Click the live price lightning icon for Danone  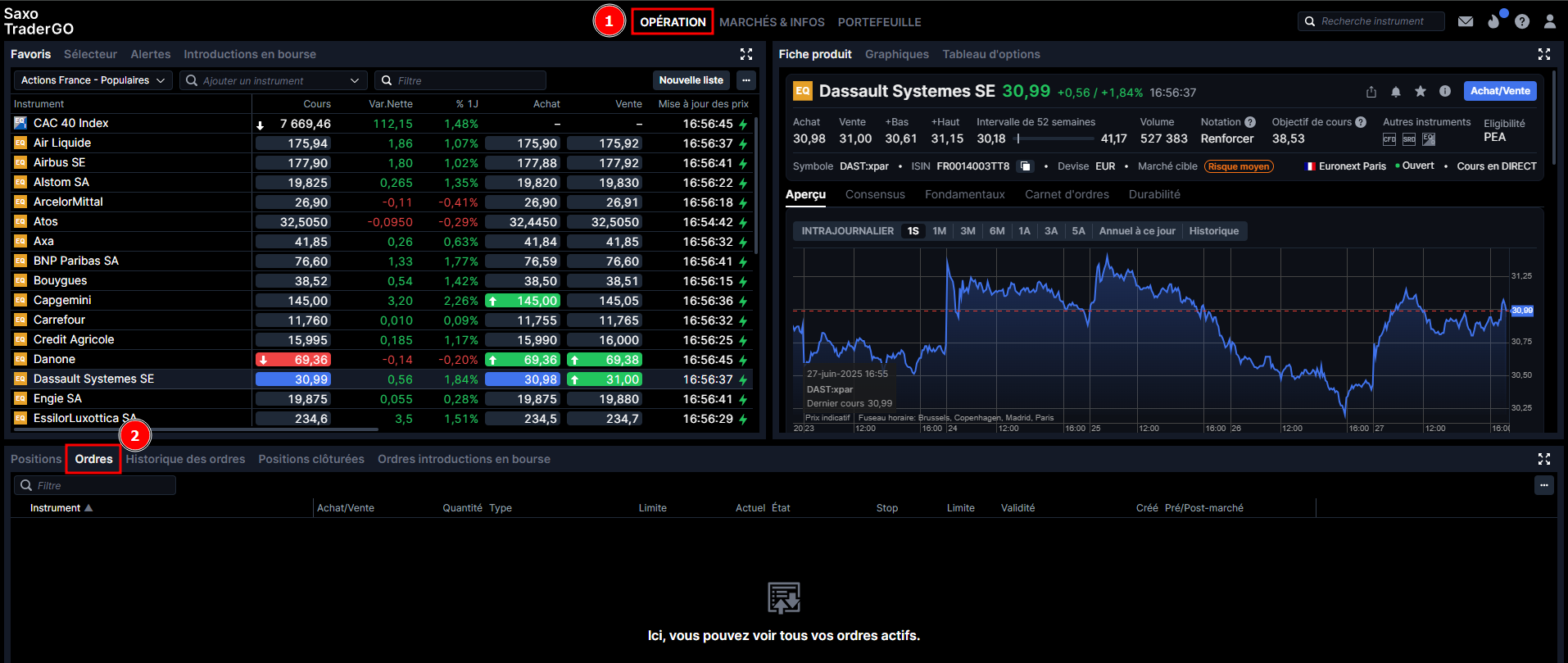743,360
